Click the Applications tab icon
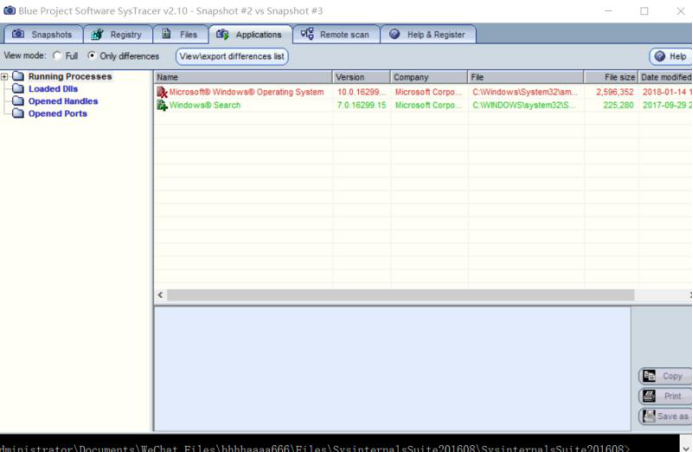 coord(222,34)
